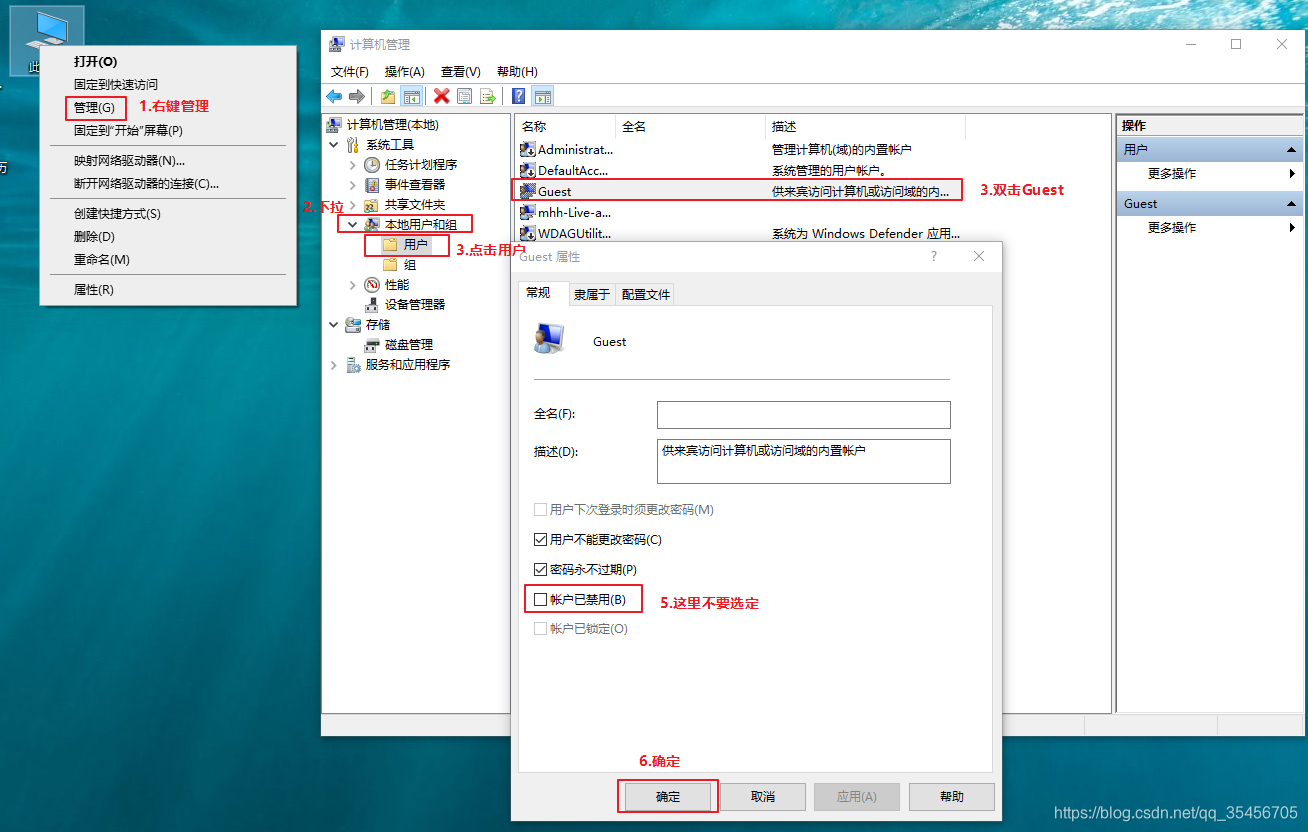Choose 映射网络驱动器(N)... in the context menu
The height and width of the screenshot is (832, 1308).
(x=130, y=161)
